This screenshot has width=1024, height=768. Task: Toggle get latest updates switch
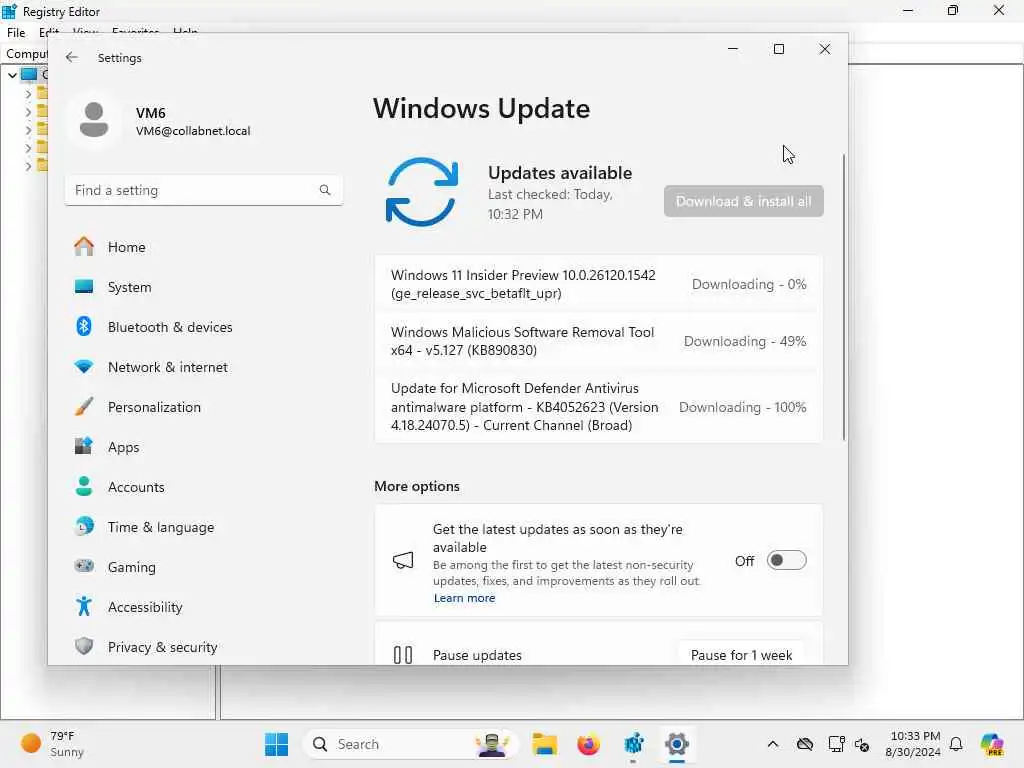point(786,560)
